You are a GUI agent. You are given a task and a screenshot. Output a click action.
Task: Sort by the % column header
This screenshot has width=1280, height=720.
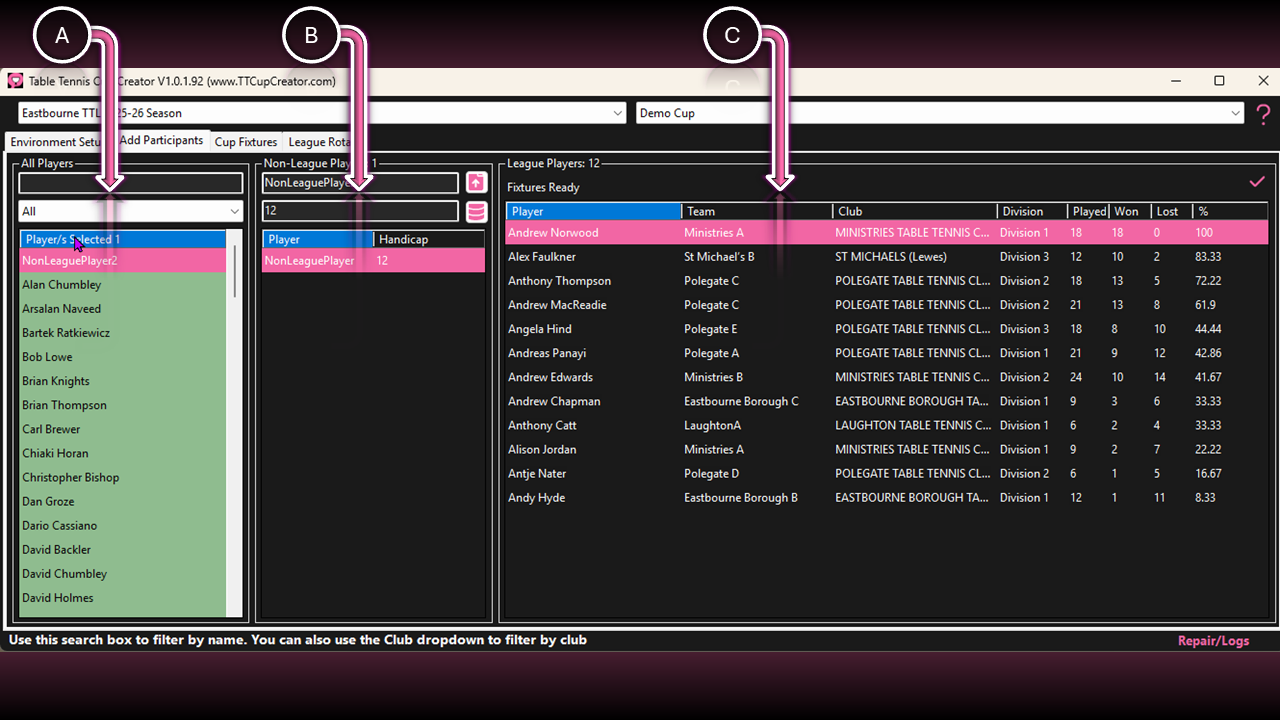click(x=1231, y=211)
